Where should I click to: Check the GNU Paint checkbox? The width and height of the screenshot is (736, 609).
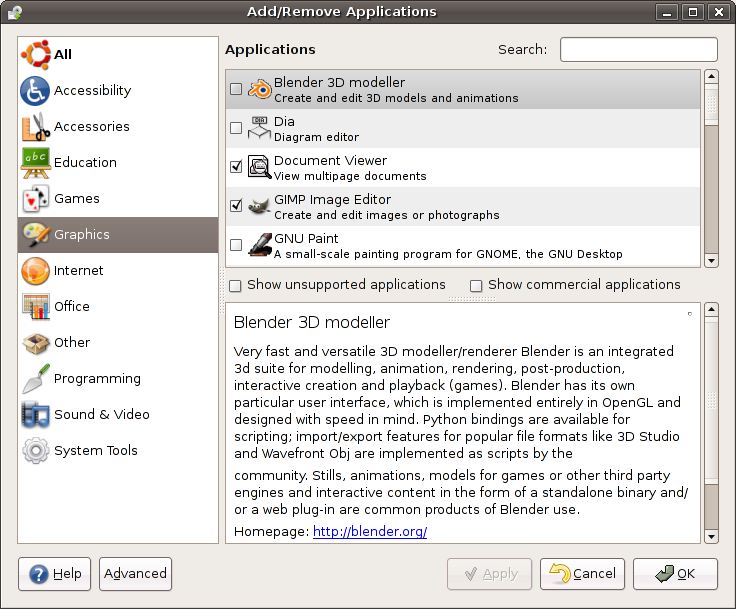tap(236, 245)
